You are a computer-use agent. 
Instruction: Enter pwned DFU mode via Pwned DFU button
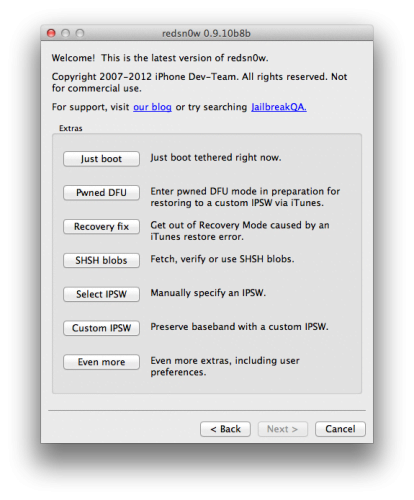click(x=101, y=193)
